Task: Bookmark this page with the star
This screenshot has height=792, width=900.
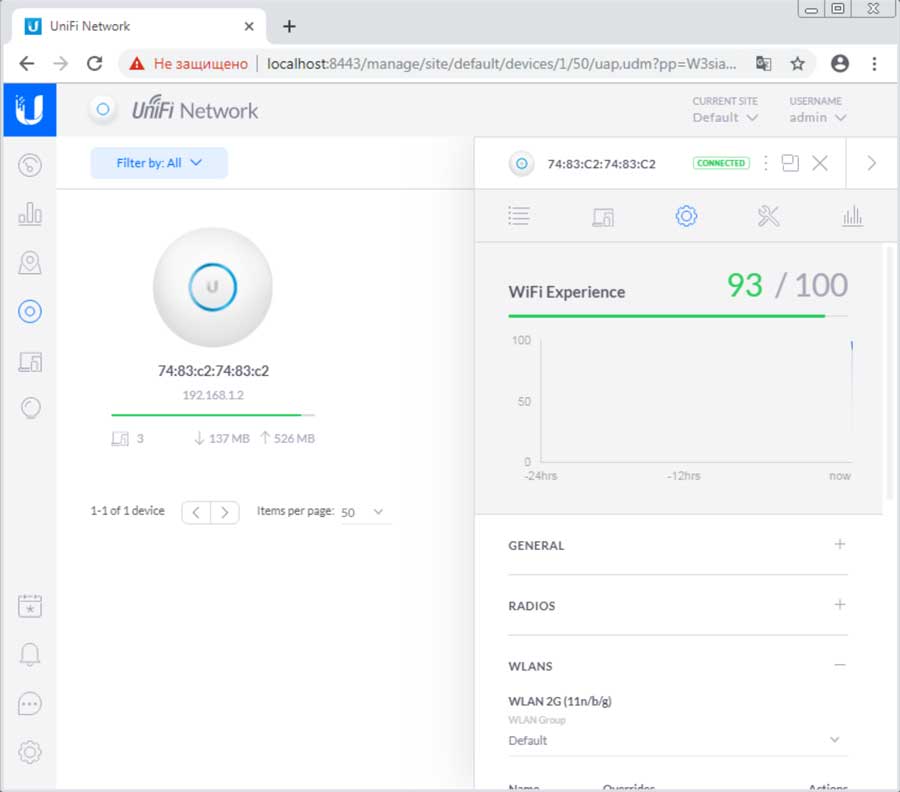Action: [797, 63]
